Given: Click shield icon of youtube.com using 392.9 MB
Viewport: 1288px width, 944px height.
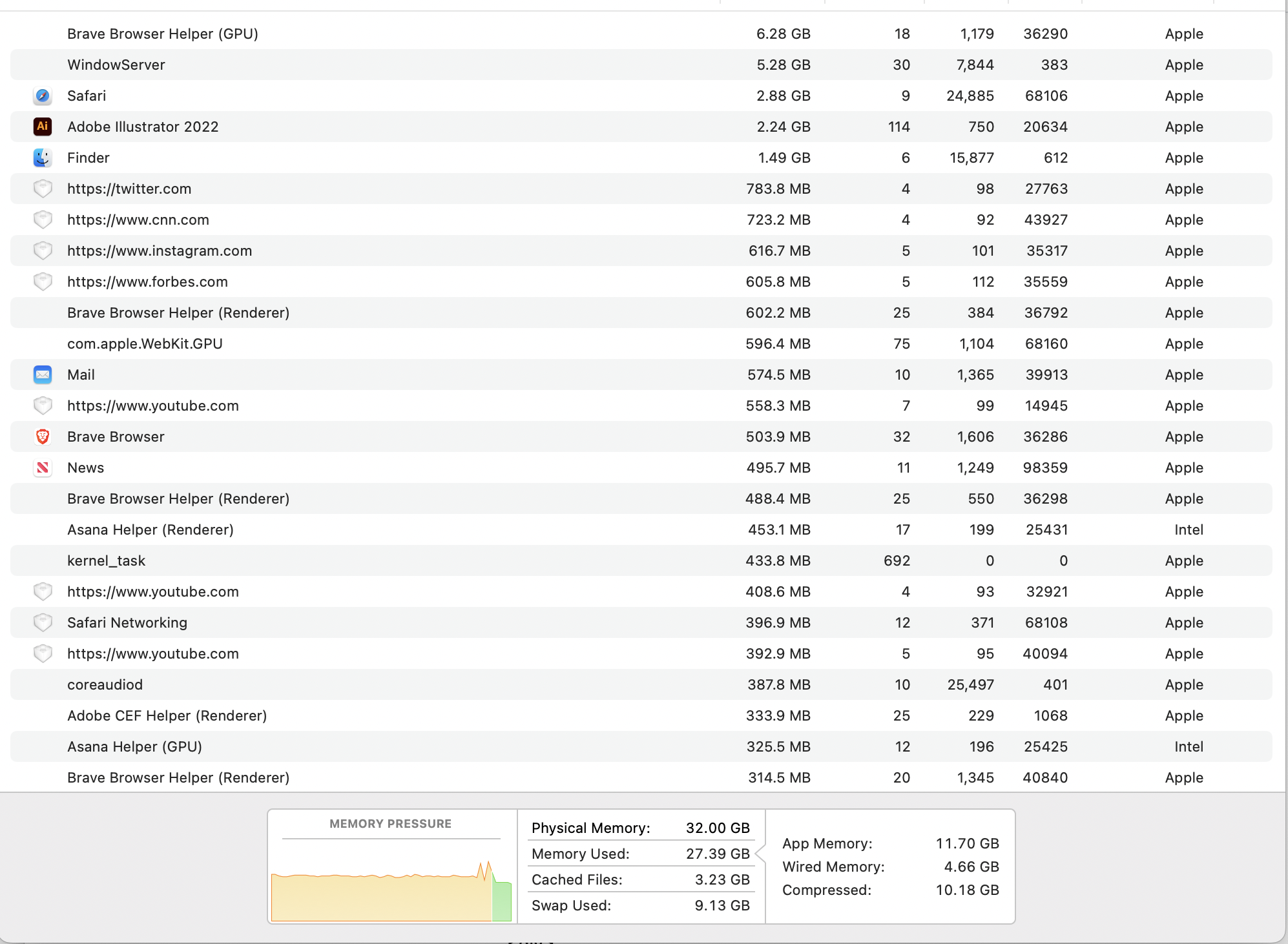Looking at the screenshot, I should click(43, 653).
